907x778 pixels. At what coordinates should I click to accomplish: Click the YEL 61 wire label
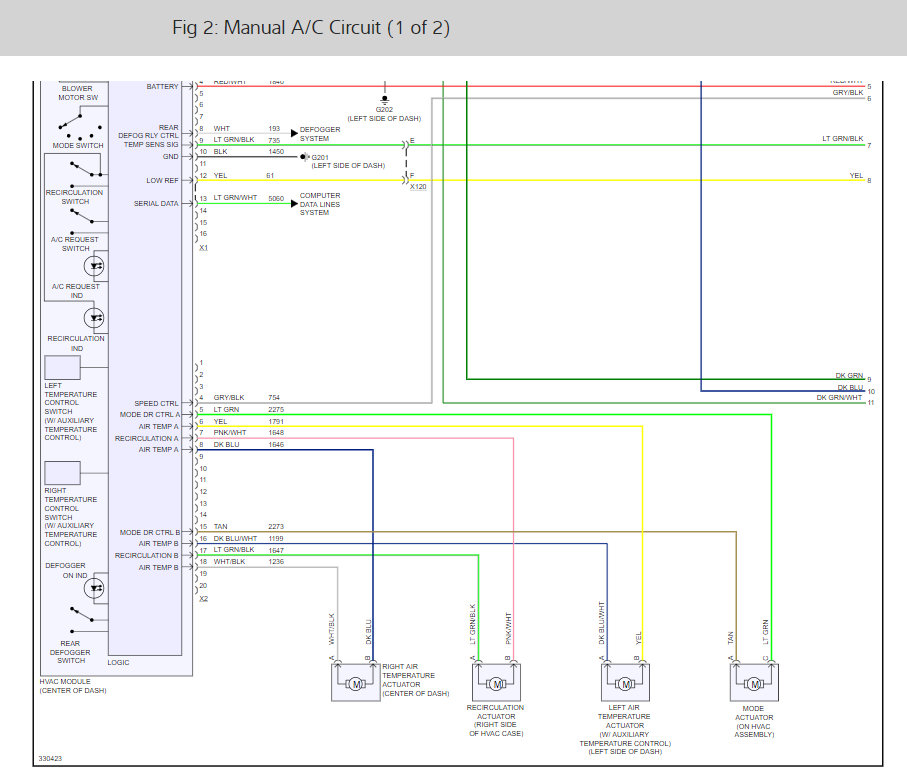244,175
